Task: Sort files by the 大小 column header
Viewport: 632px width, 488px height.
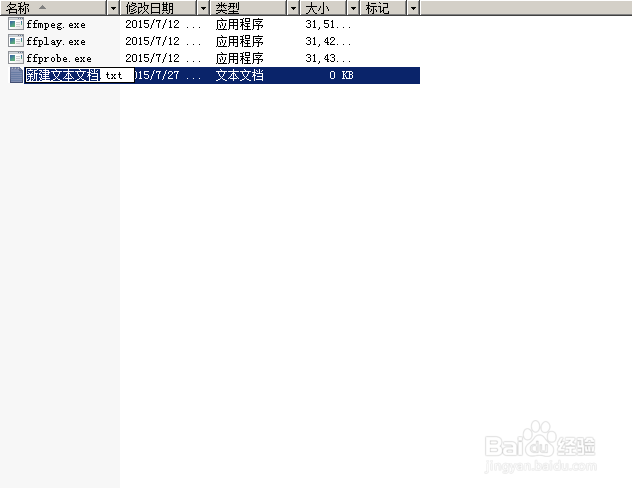Action: pos(324,8)
